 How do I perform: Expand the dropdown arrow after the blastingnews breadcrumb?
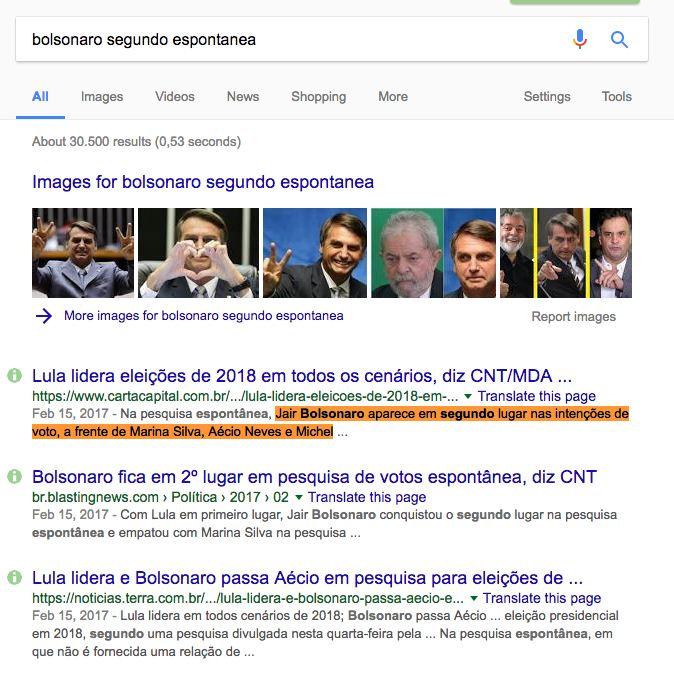(x=298, y=497)
